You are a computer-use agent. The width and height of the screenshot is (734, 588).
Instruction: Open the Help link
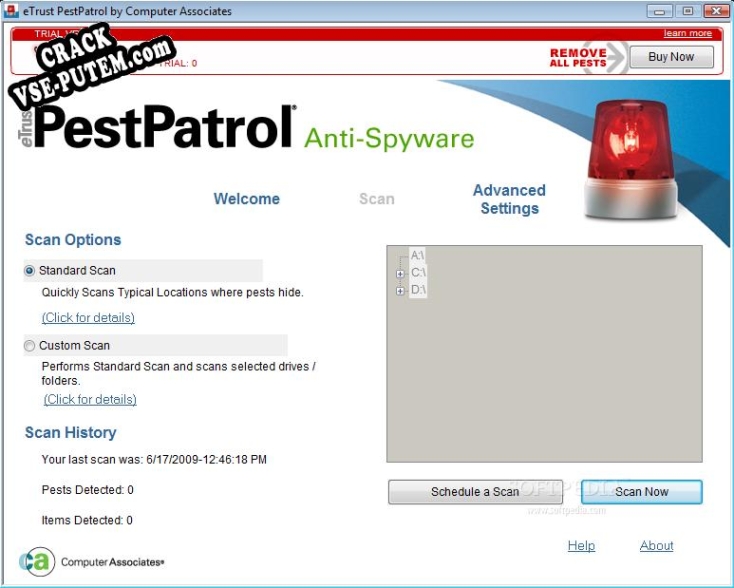(x=581, y=546)
